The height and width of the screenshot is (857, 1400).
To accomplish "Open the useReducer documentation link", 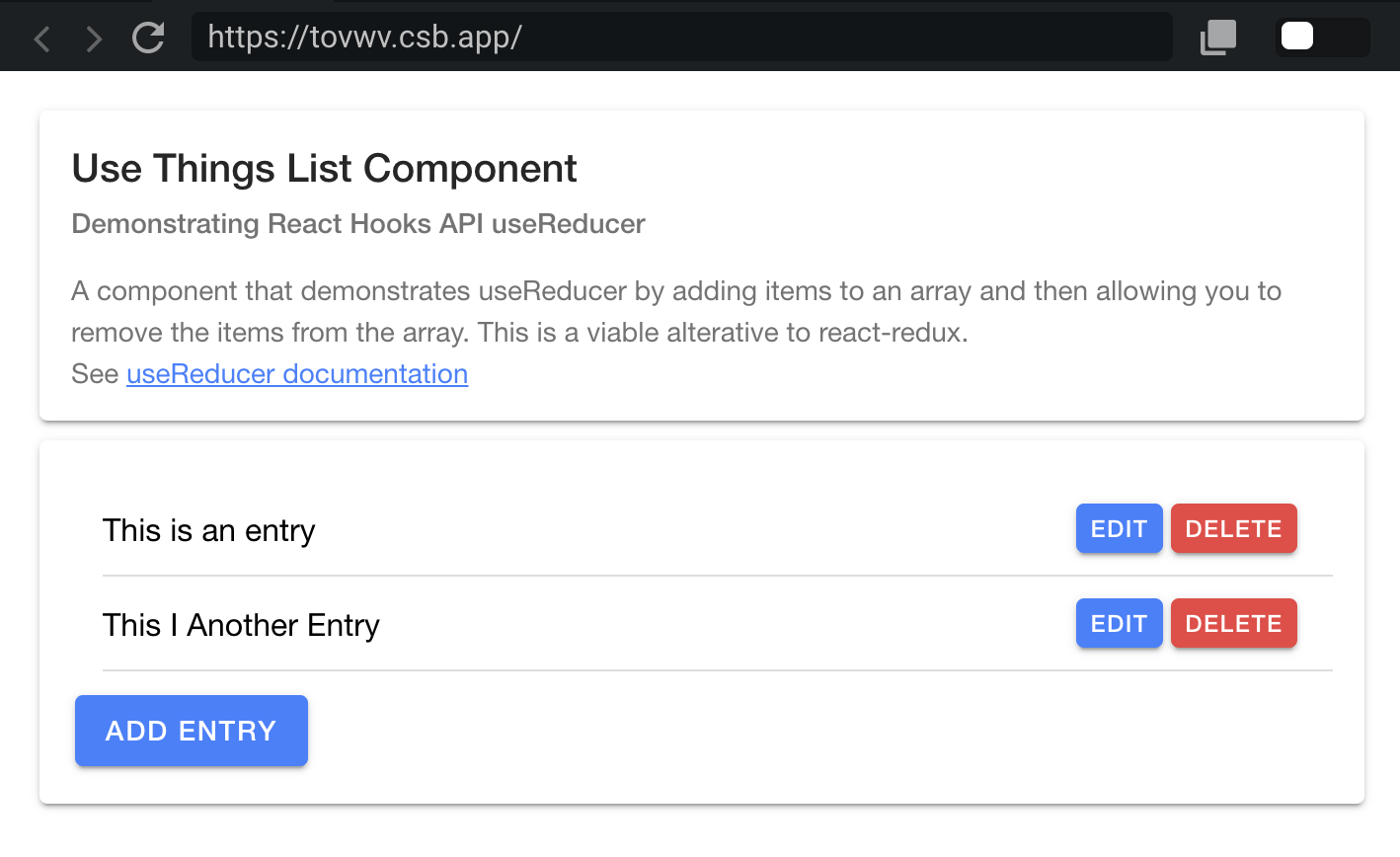I will tap(297, 374).
